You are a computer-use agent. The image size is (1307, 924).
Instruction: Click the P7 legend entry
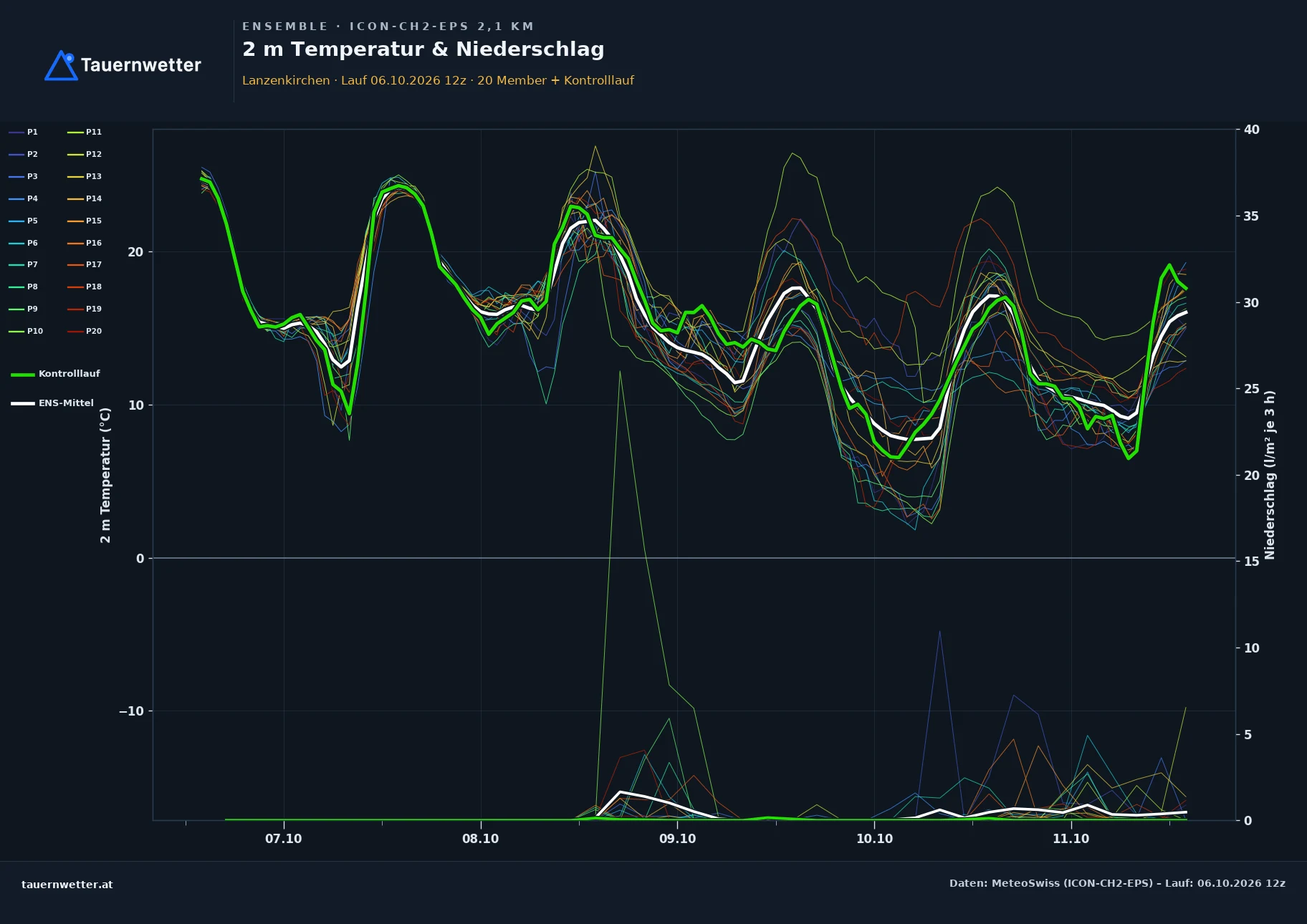tap(24, 265)
